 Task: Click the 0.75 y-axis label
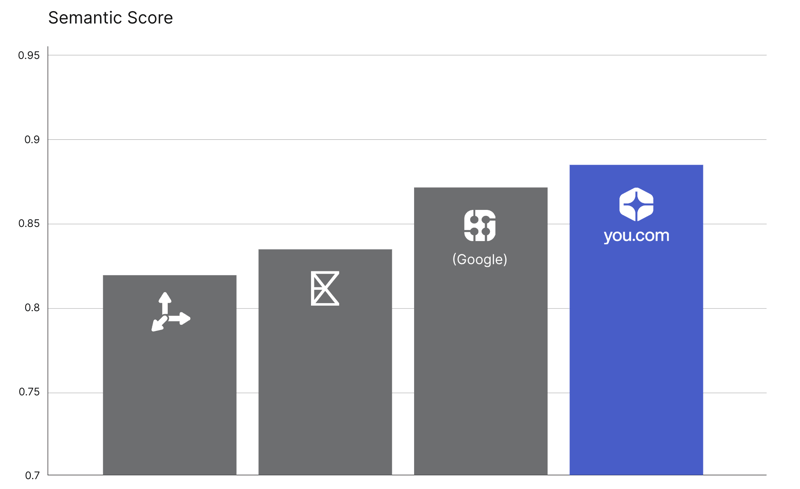[x=29, y=392]
